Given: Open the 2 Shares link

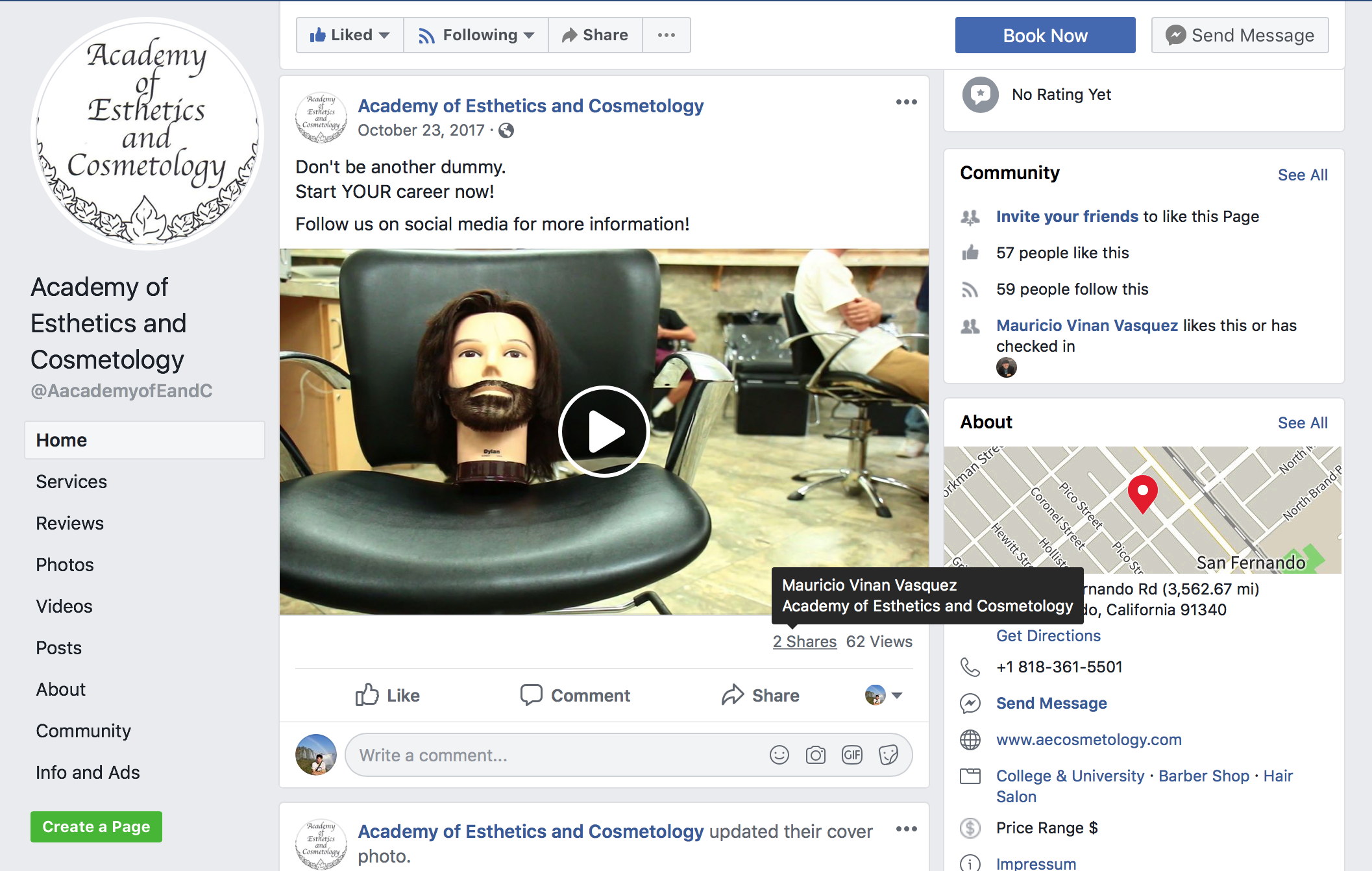Looking at the screenshot, I should (x=804, y=641).
